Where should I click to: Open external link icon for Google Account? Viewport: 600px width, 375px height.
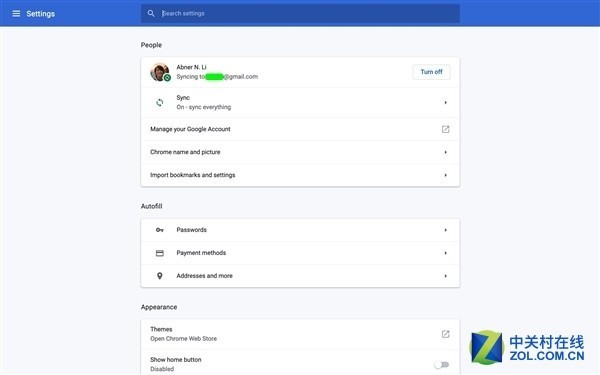click(x=445, y=129)
